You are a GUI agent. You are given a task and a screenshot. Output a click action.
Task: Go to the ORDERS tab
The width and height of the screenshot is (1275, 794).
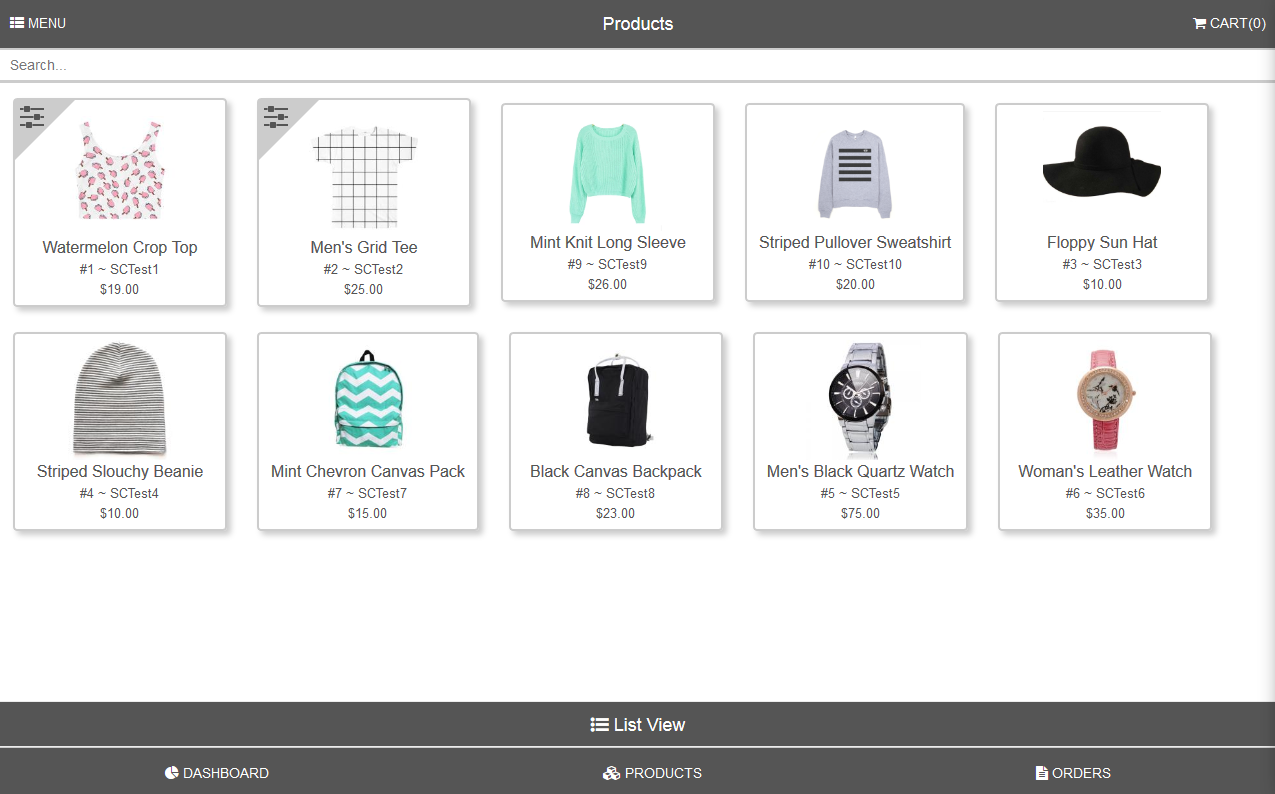tap(1073, 773)
